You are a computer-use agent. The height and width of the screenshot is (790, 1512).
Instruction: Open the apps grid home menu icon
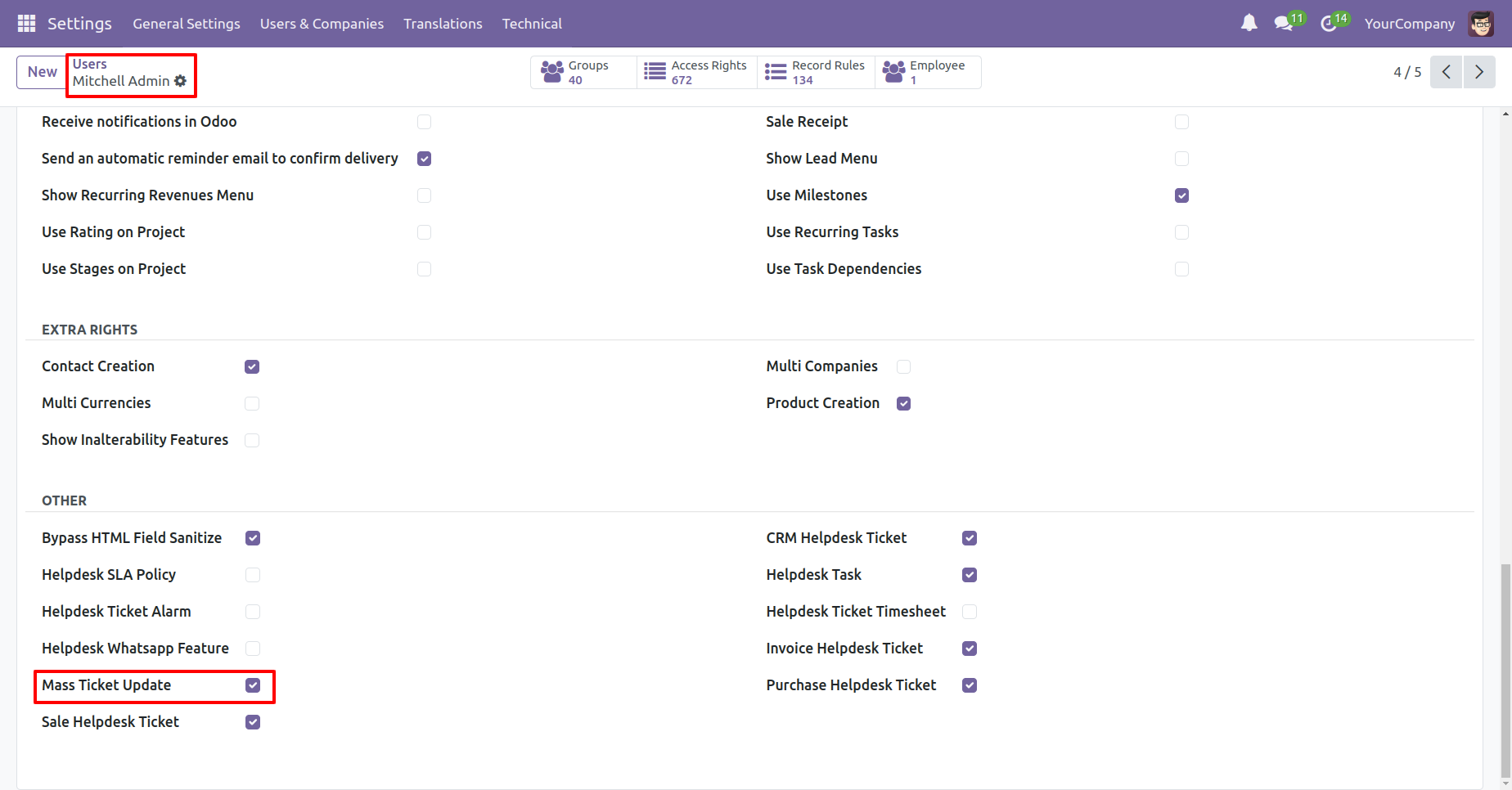[x=26, y=24]
